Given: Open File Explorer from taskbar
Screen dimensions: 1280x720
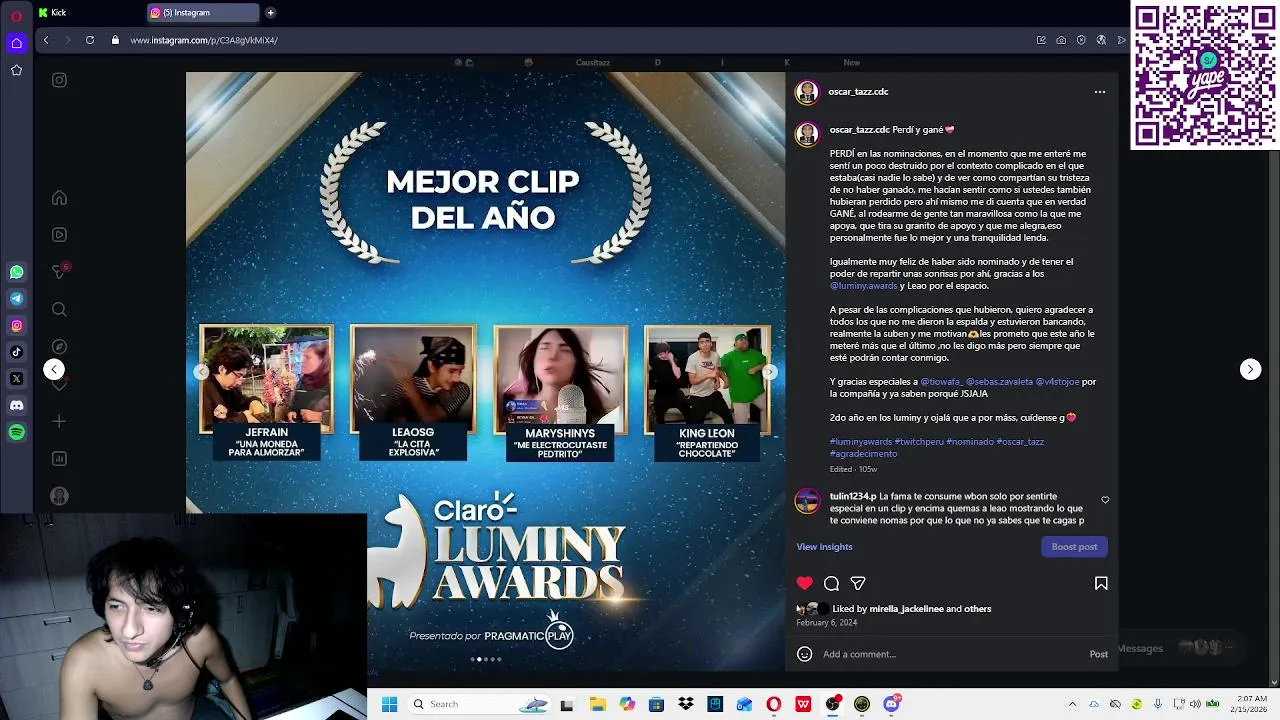Looking at the screenshot, I should (x=597, y=704).
